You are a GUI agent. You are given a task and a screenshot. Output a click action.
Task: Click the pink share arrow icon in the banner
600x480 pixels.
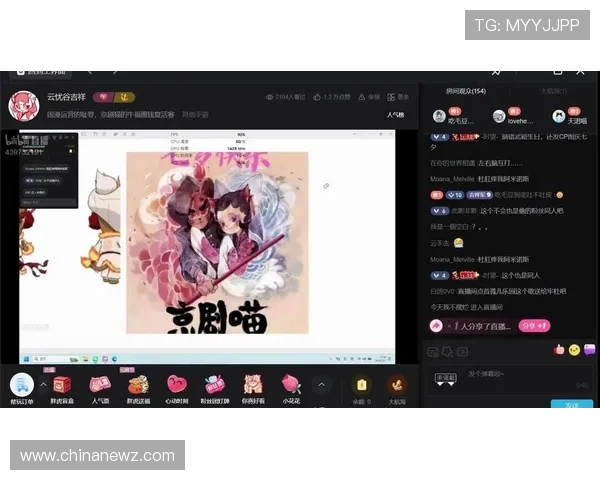point(436,326)
